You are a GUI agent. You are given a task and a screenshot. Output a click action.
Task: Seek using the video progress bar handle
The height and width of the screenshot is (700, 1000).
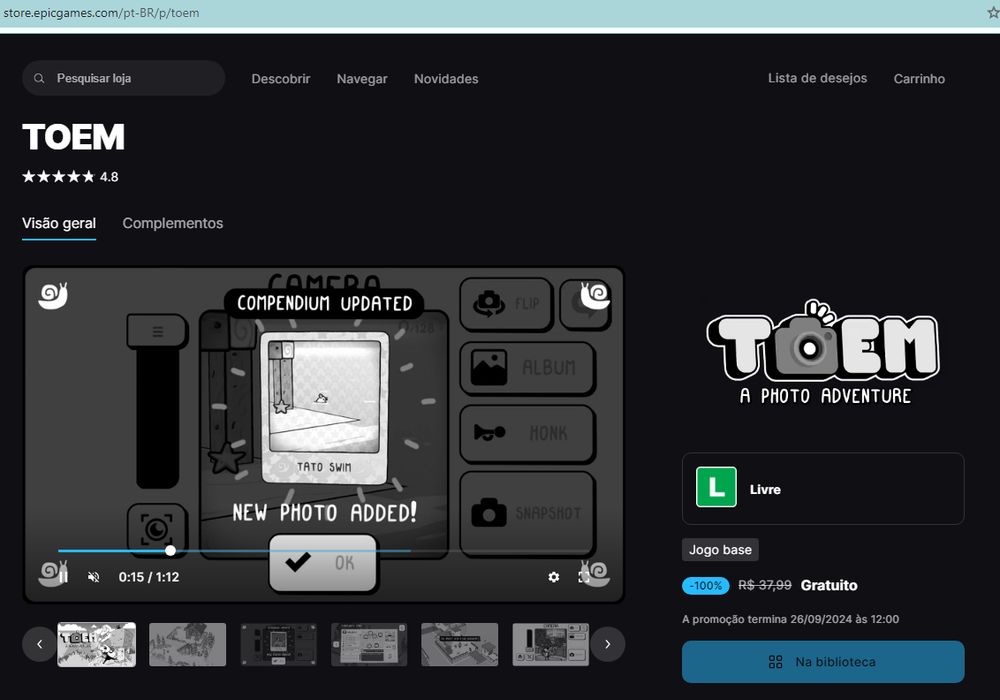tap(170, 550)
